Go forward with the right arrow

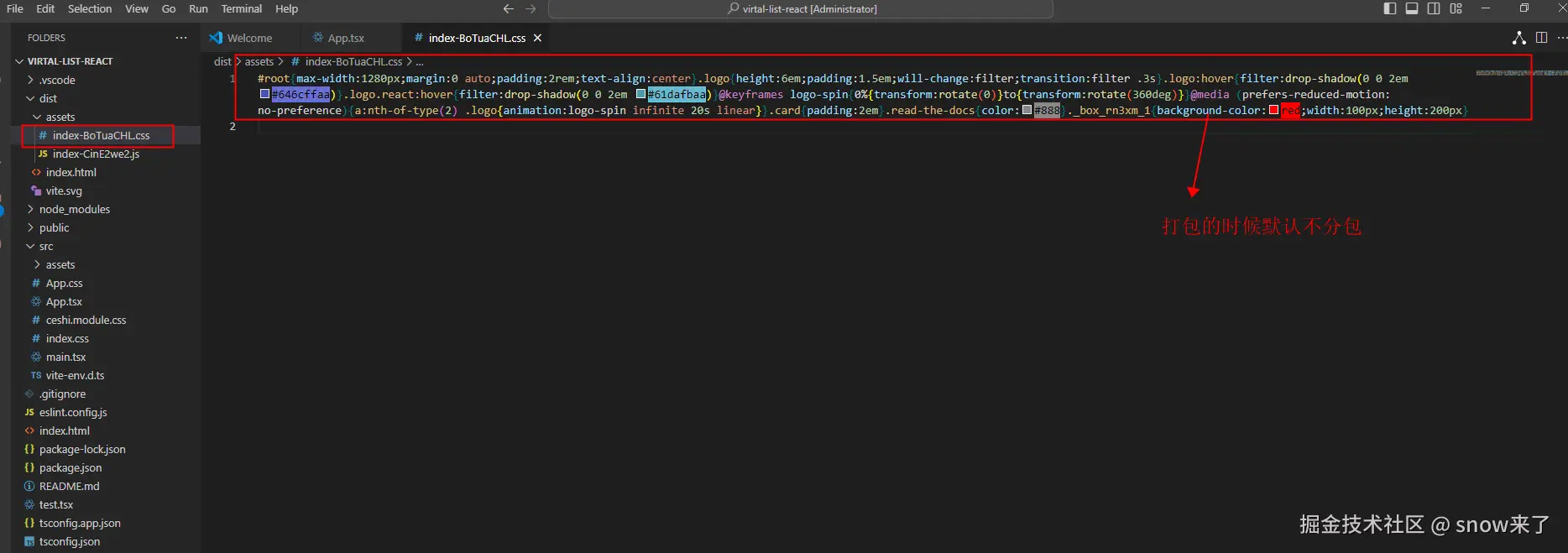click(531, 8)
